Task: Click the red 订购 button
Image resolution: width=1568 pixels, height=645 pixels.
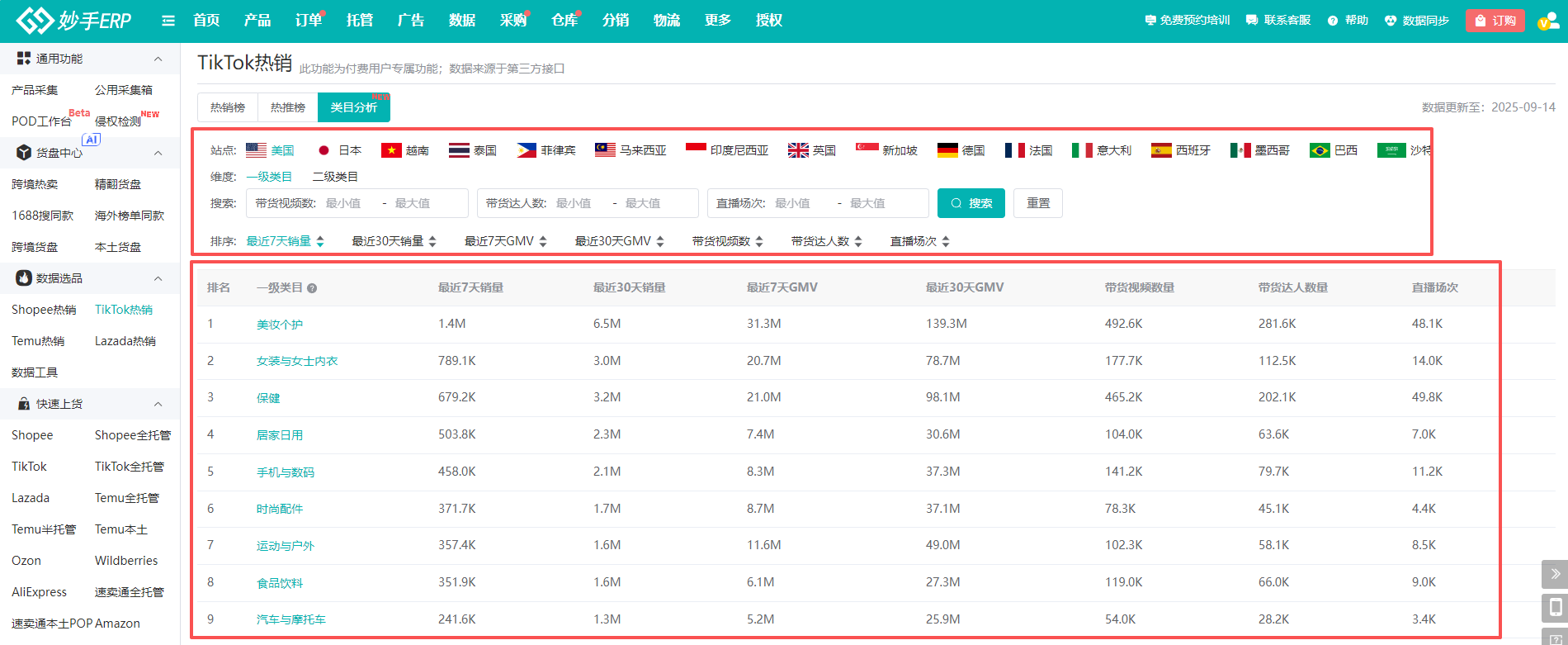Action: [x=1495, y=21]
